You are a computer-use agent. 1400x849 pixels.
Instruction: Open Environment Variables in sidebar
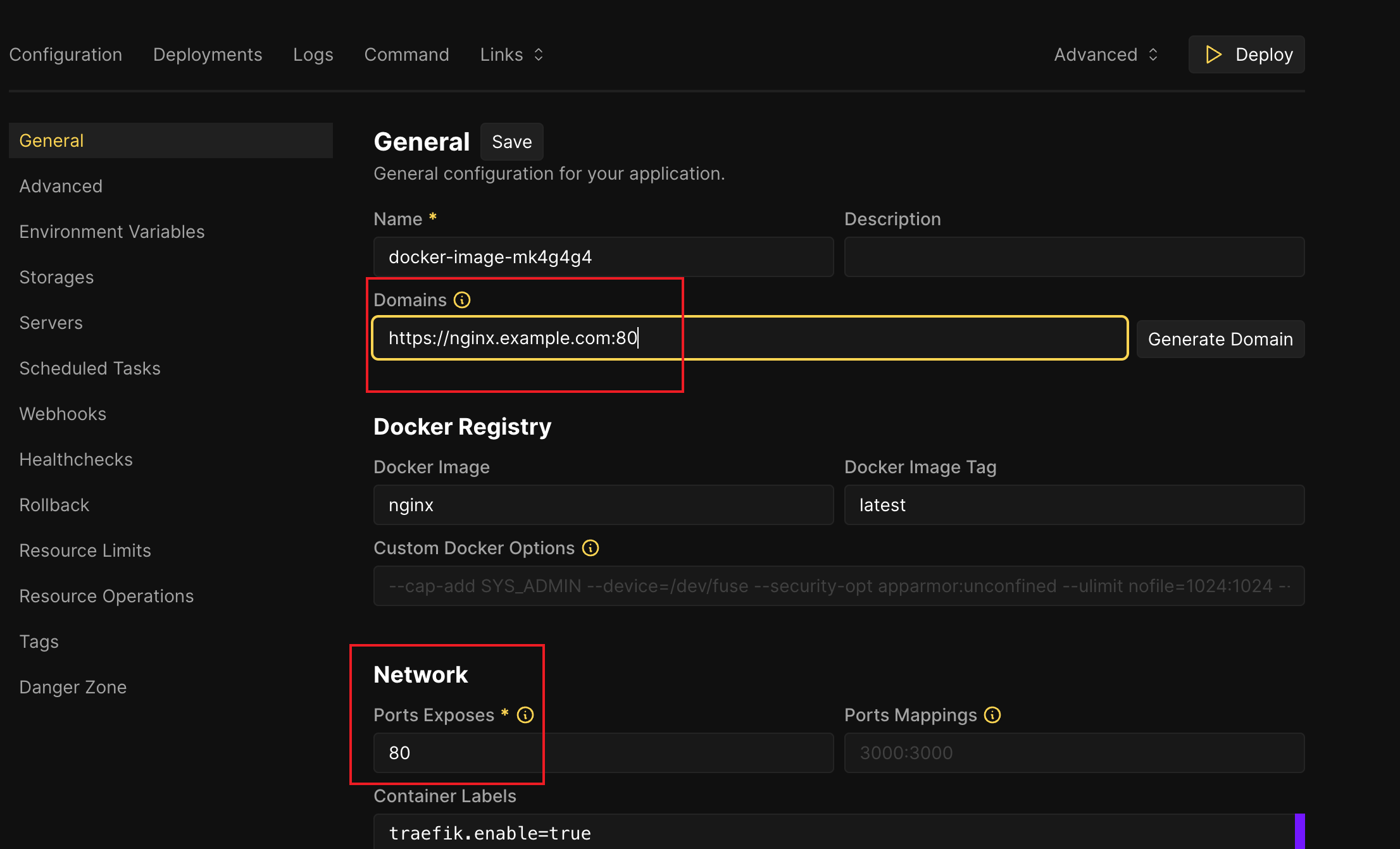pos(112,232)
